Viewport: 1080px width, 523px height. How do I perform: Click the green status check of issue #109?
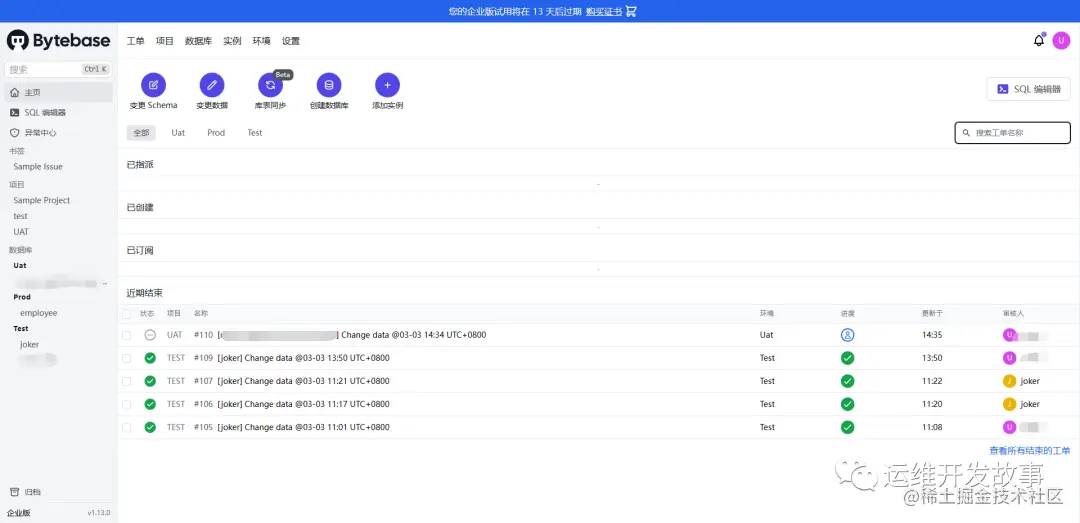coord(150,358)
